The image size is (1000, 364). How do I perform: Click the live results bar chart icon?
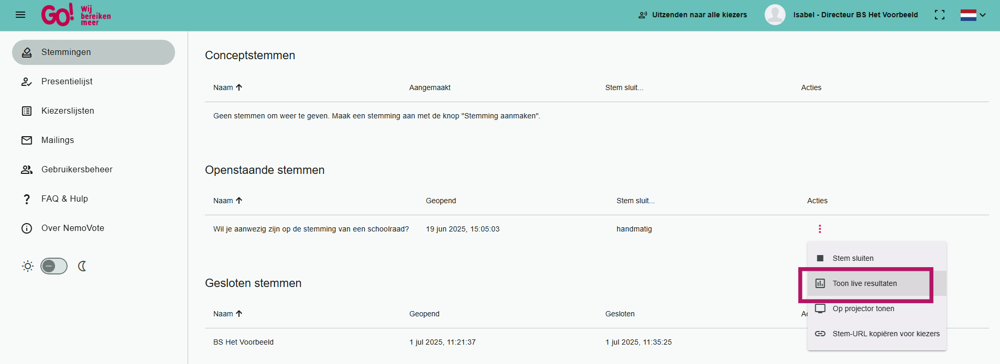pyautogui.click(x=820, y=283)
